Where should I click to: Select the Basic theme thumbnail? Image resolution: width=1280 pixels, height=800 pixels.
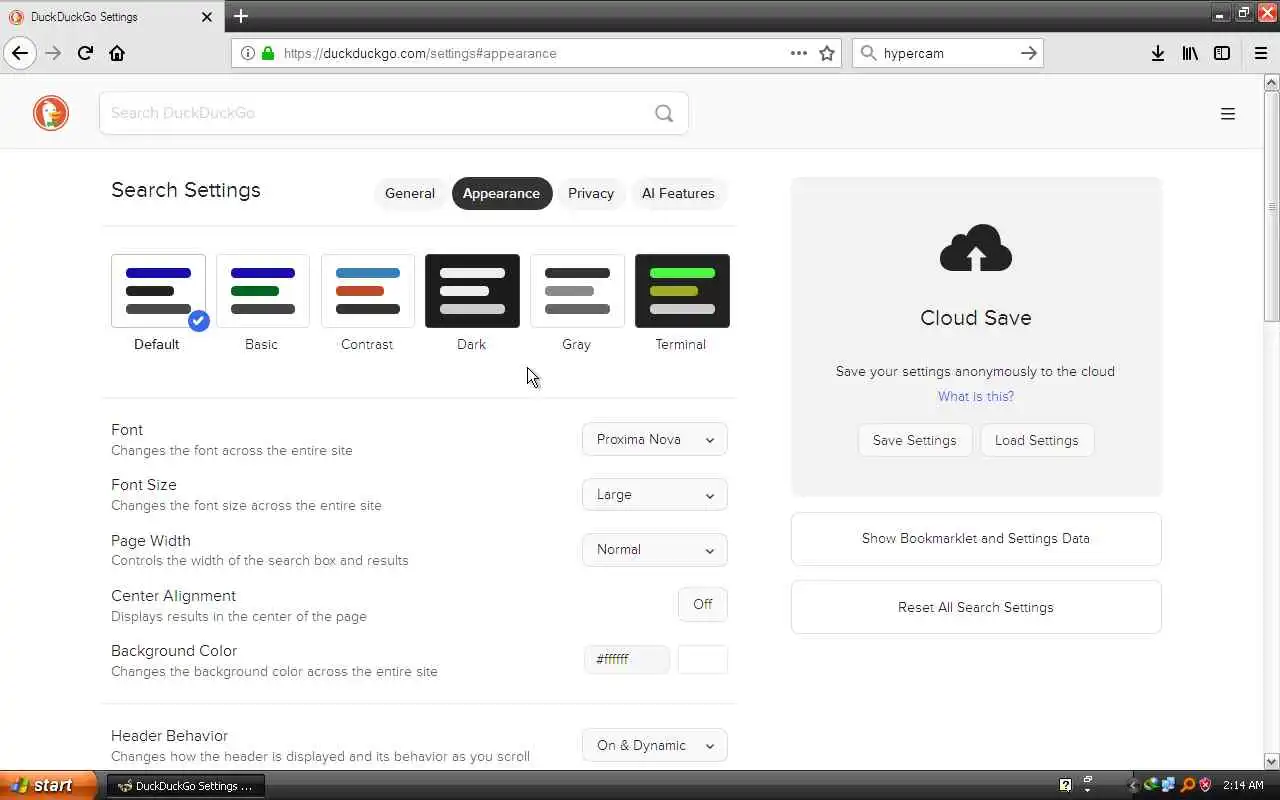tap(263, 291)
